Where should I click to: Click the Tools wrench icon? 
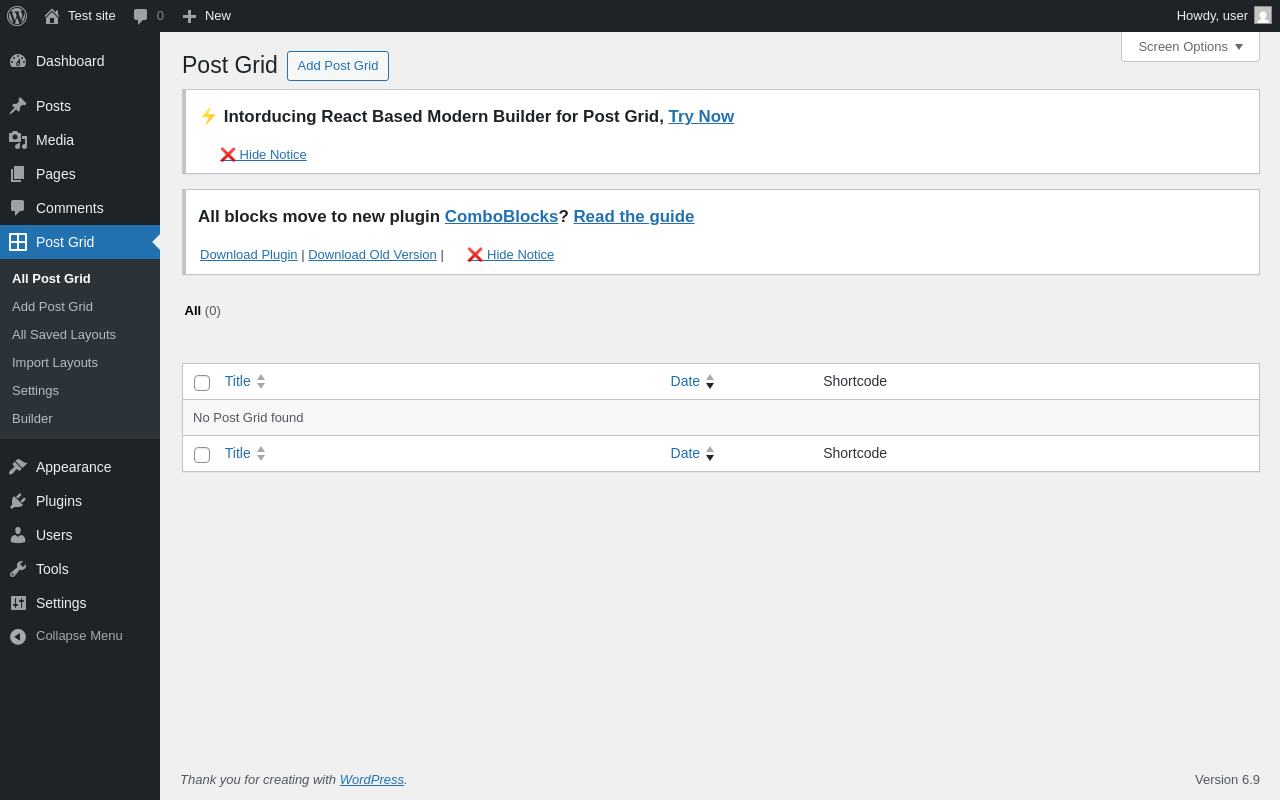(x=18, y=569)
